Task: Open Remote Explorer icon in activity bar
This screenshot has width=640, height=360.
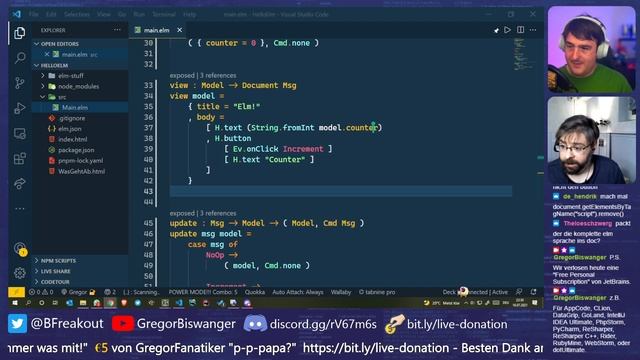Action: click(20, 133)
